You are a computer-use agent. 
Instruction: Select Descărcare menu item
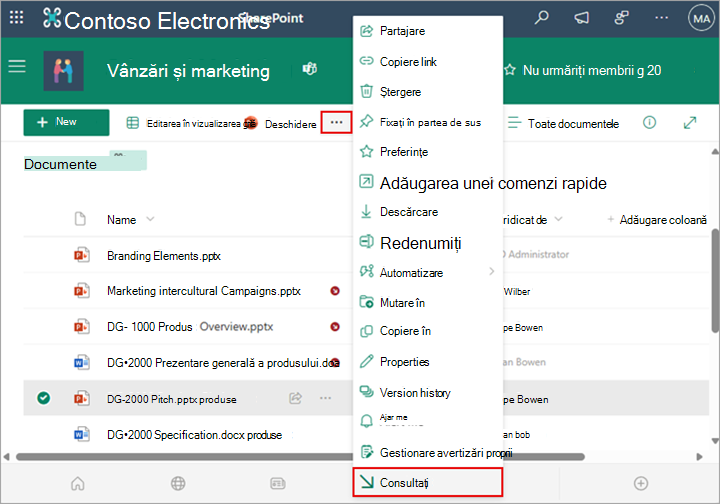[x=428, y=212]
